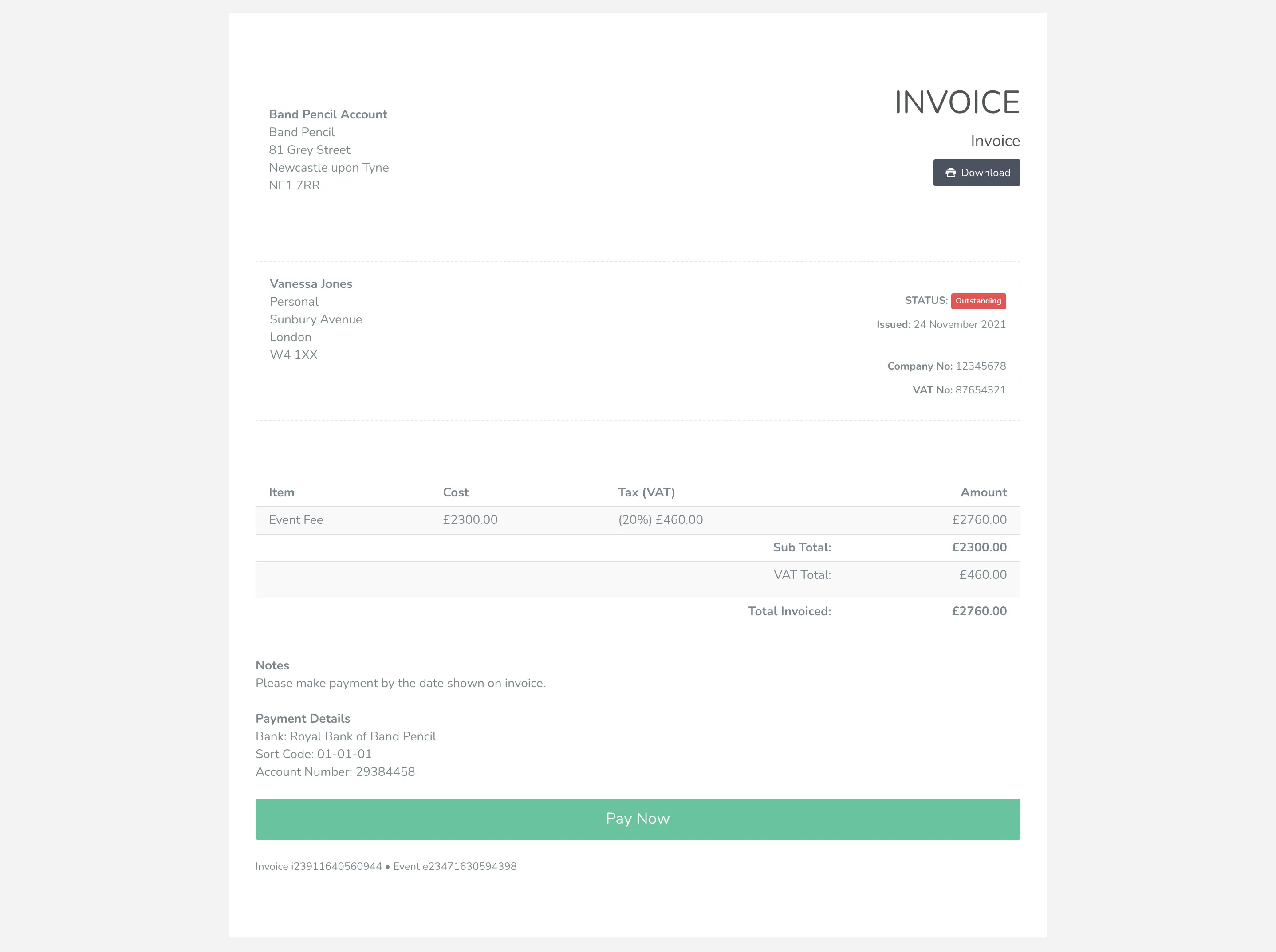1276x952 pixels.
Task: Click the '81 Grey Street' address line
Action: [x=310, y=150]
